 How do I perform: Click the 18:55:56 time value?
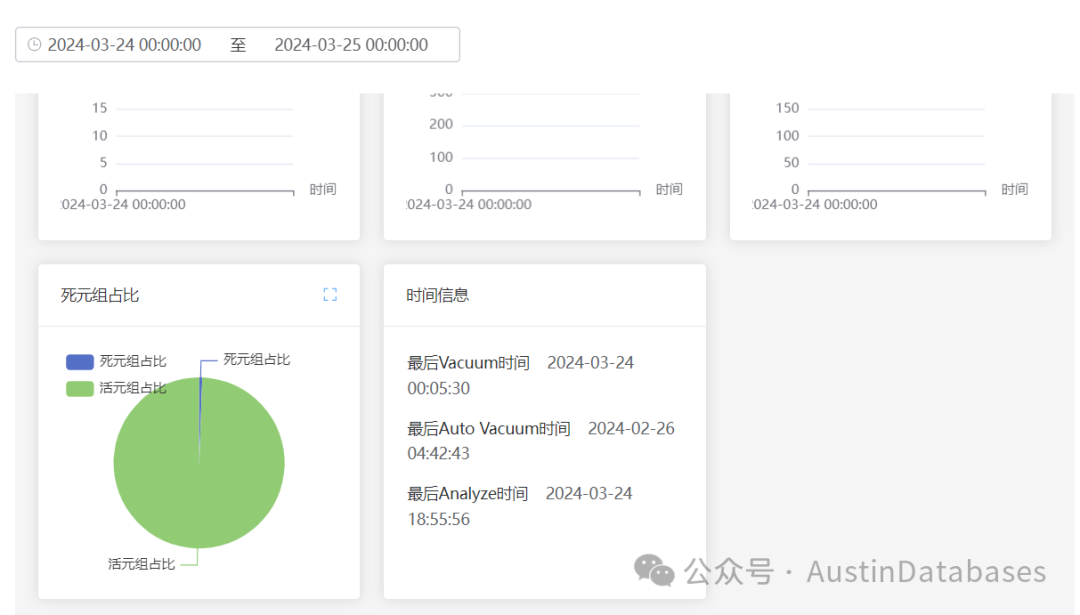point(439,519)
